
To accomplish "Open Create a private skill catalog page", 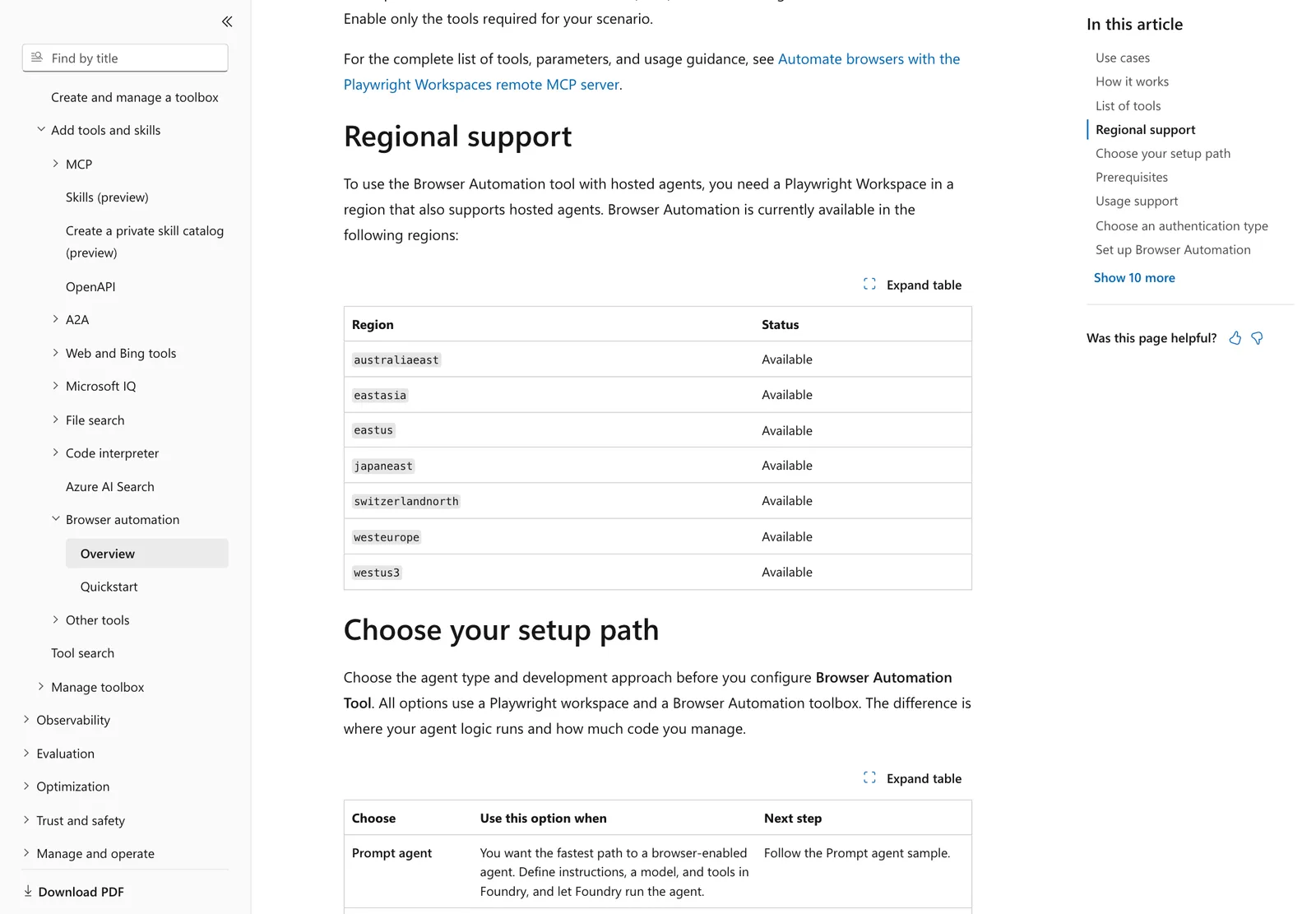I will click(x=145, y=242).
